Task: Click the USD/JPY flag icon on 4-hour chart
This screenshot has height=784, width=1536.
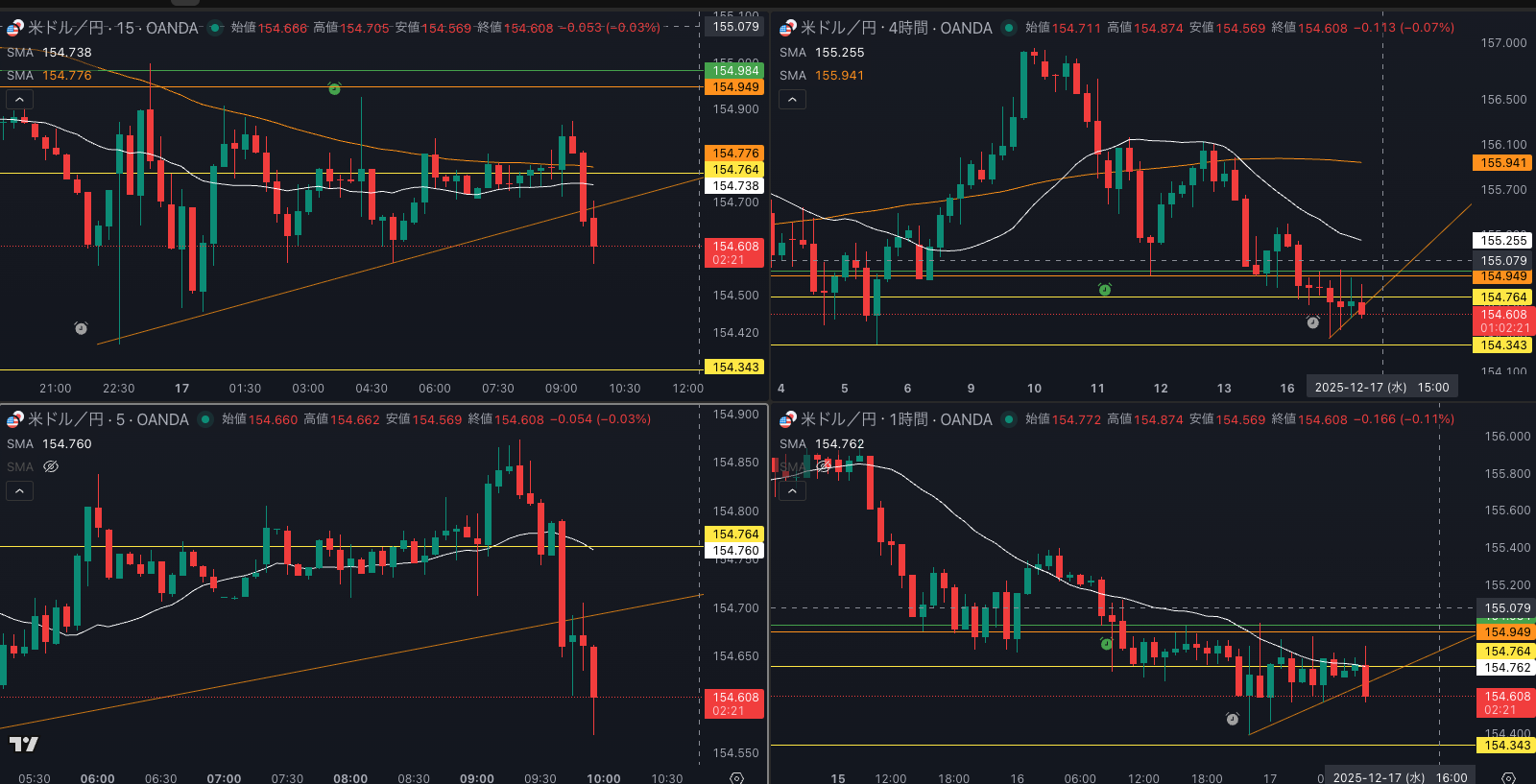Action: 787,28
